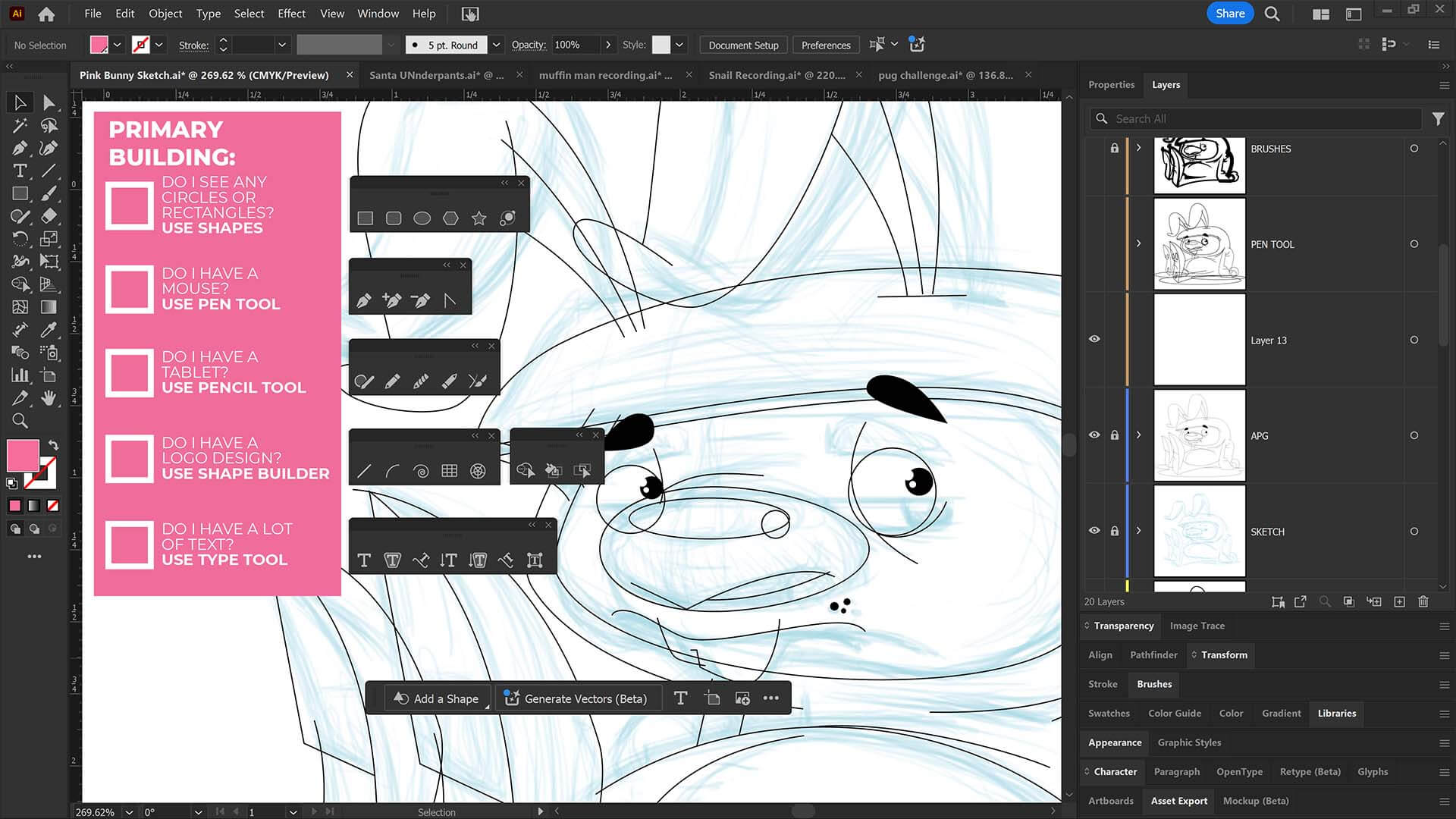
Task: Select the Rectangle tool in toolbar
Action: click(20, 193)
